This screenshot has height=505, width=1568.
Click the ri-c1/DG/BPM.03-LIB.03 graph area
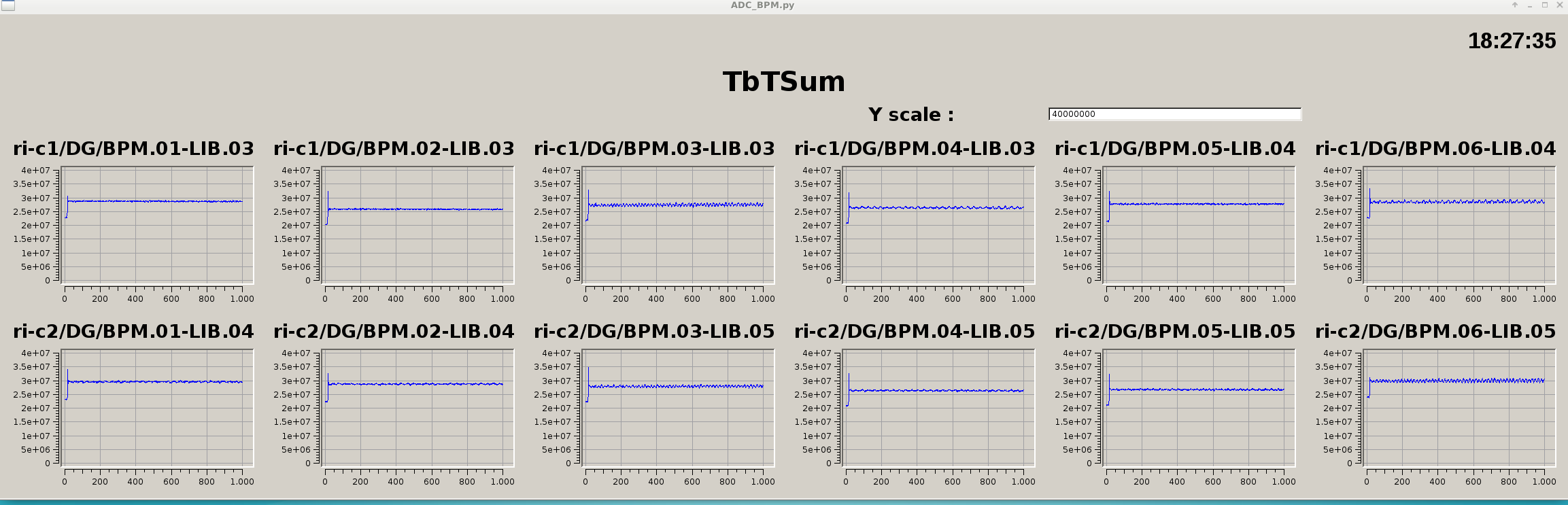[x=678, y=226]
